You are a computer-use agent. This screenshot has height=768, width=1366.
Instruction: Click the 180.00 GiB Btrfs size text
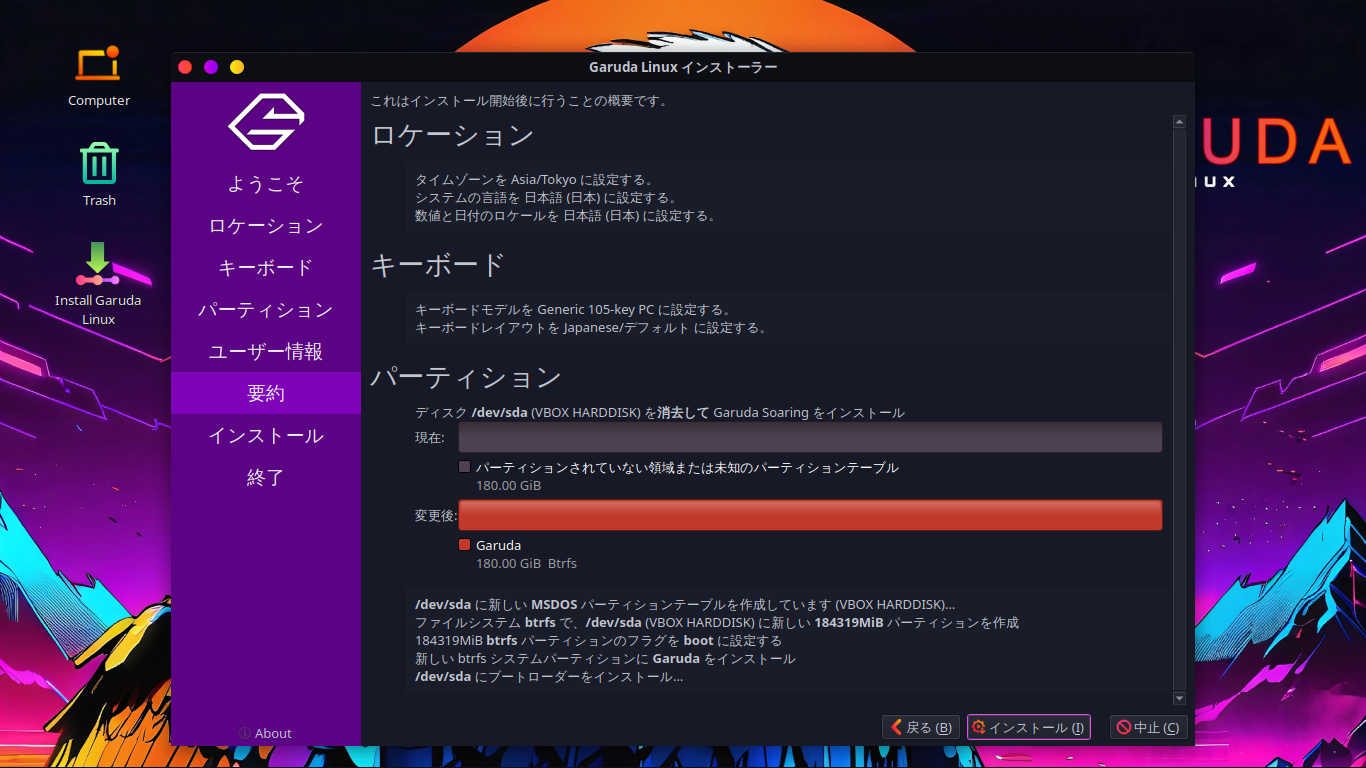[526, 564]
